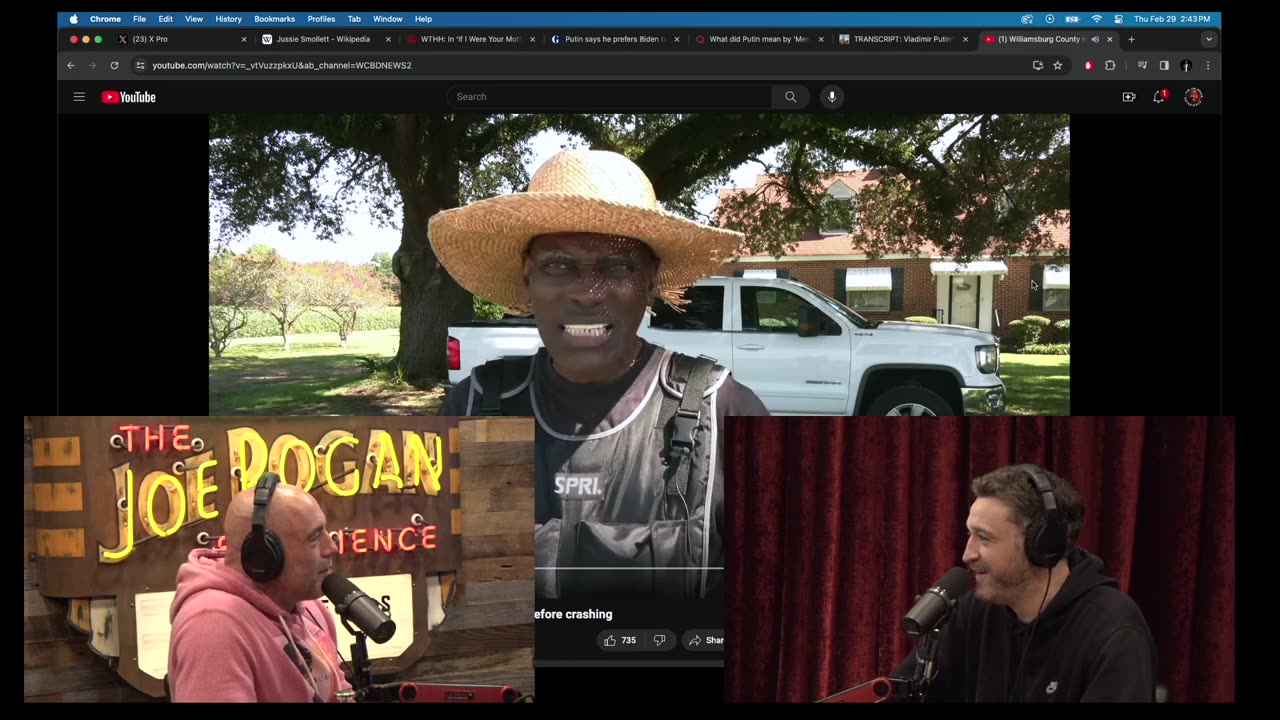Open the tab search dropdown arrow
Screen dimensions: 1280x720
pos(1209,39)
